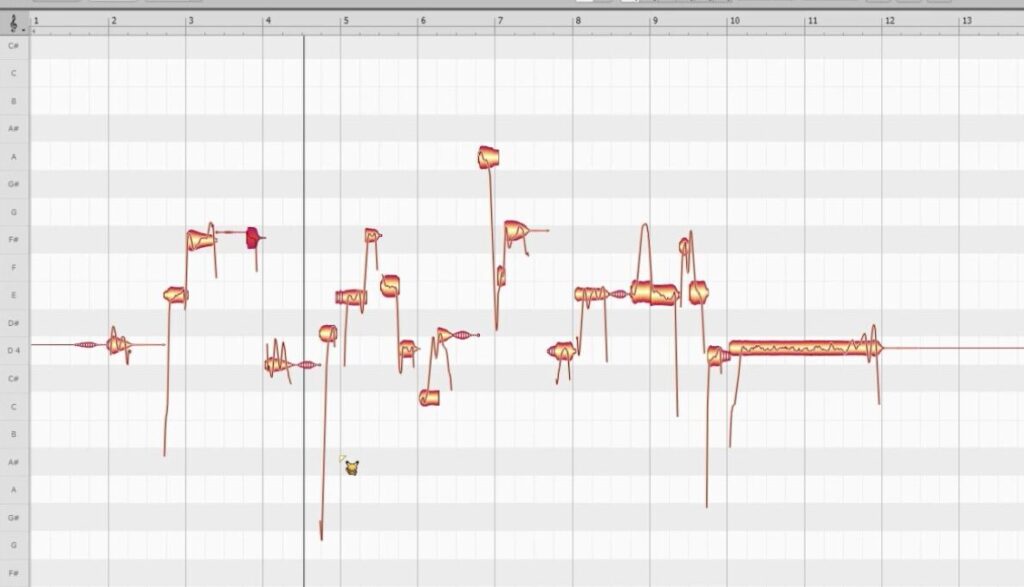Open the treble clef scale dropdown
The image size is (1024, 587).
[x=14, y=25]
